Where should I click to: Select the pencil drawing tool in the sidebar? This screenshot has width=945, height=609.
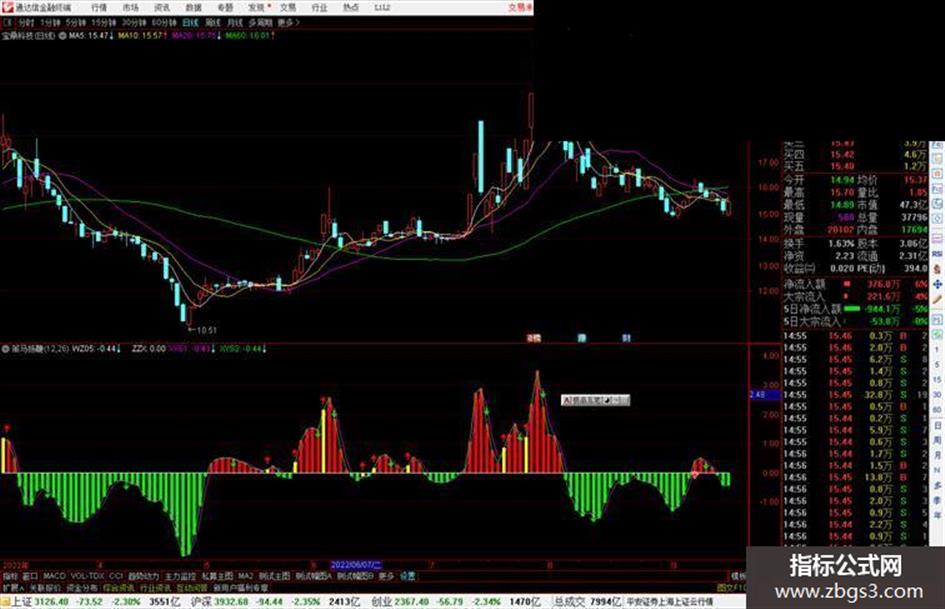point(937,299)
